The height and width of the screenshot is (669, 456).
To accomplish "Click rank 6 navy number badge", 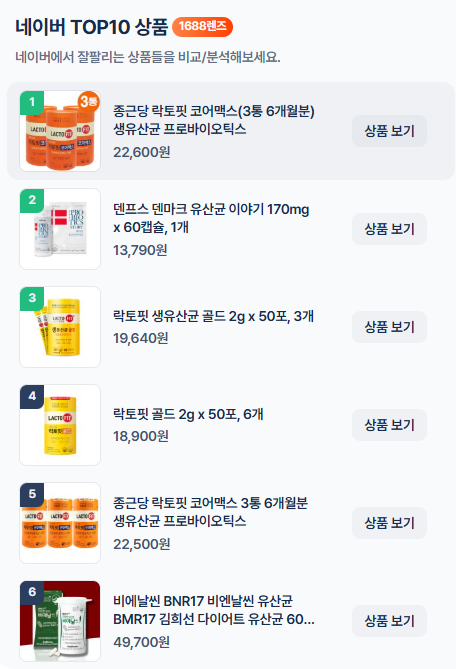I will coord(32,592).
